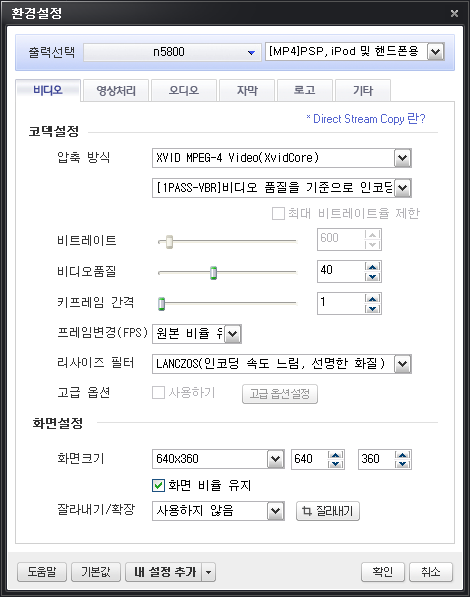
Task: Reset settings with 기본값 button
Action: pyautogui.click(x=96, y=572)
